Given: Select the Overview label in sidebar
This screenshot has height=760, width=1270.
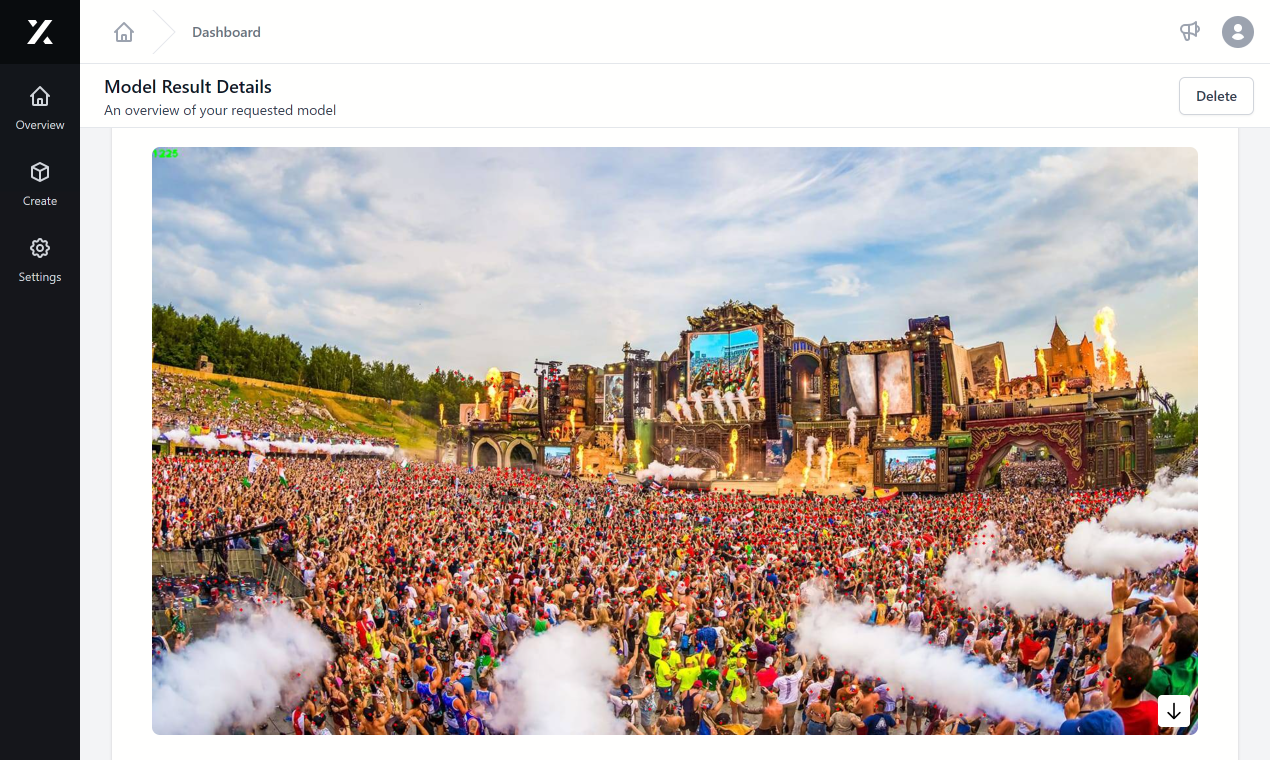Looking at the screenshot, I should coord(40,125).
